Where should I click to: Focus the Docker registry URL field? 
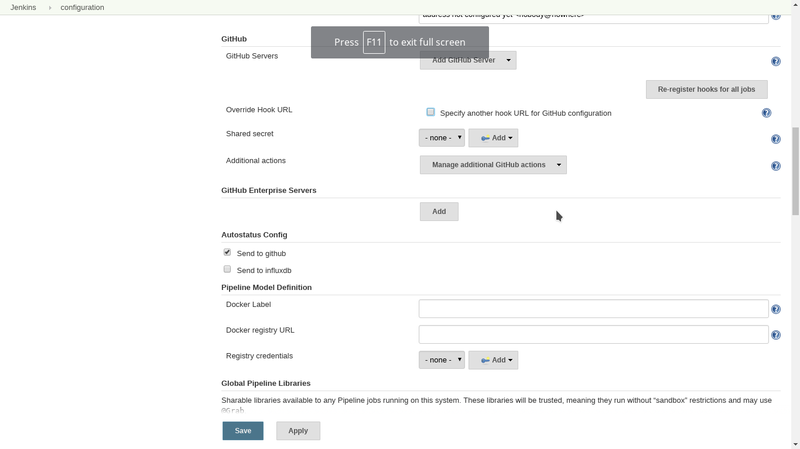pos(593,334)
